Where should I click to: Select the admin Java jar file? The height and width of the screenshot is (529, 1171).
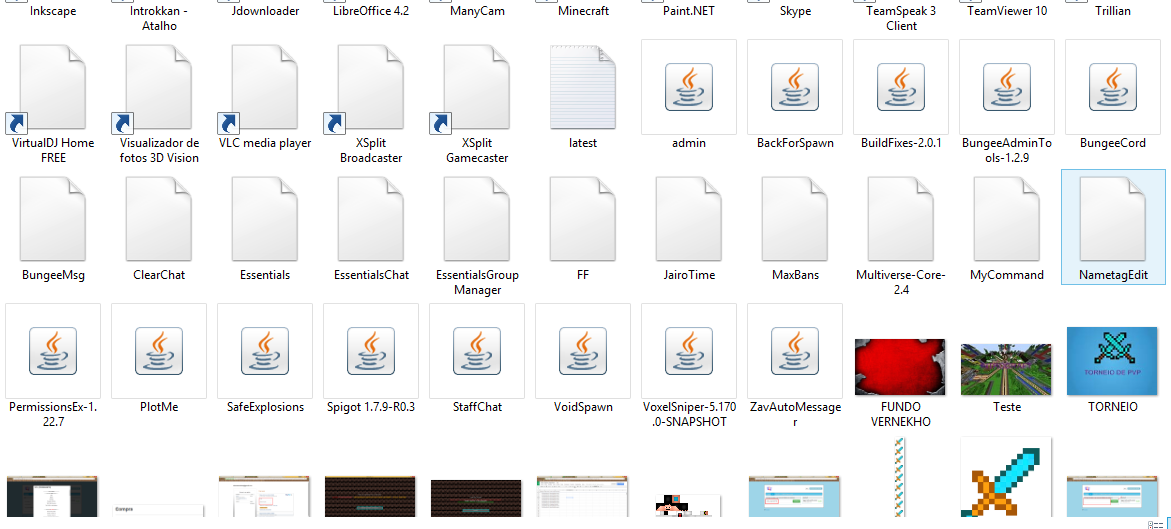(689, 87)
